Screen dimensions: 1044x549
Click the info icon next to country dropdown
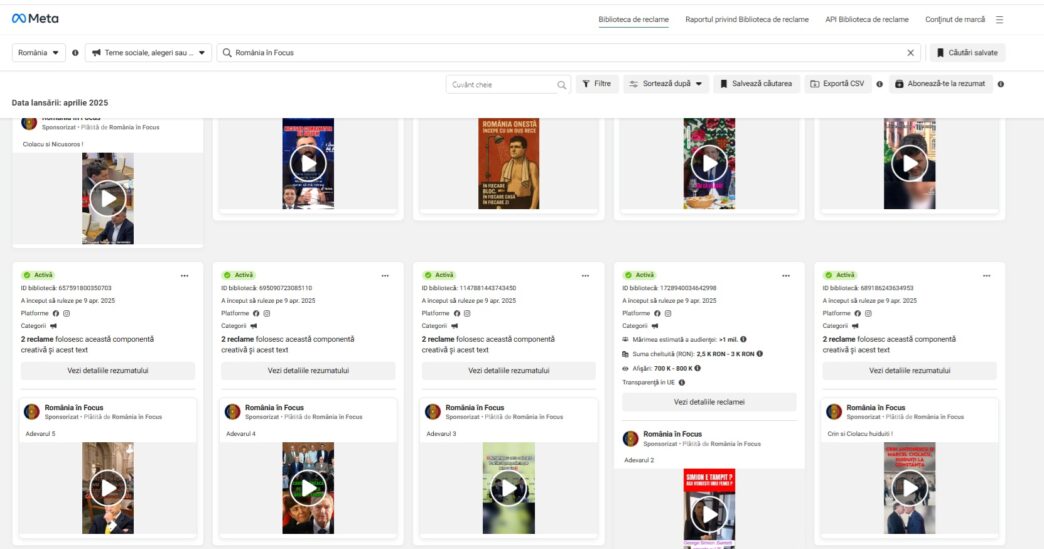pyautogui.click(x=75, y=53)
